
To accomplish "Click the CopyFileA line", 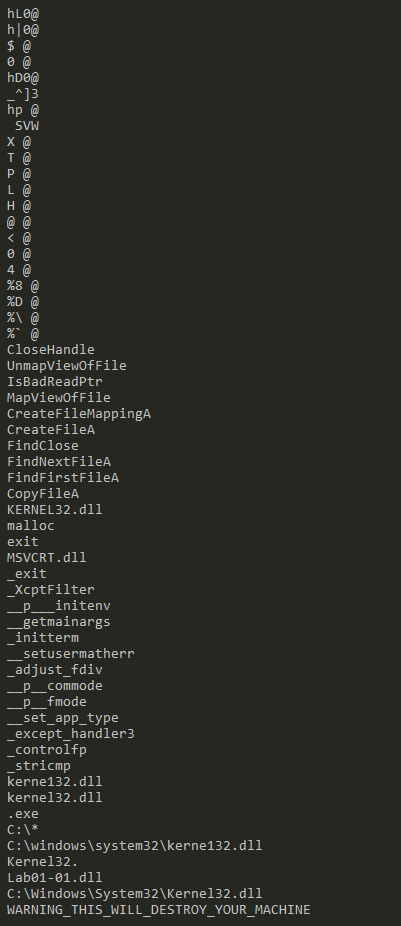I will [x=43, y=493].
